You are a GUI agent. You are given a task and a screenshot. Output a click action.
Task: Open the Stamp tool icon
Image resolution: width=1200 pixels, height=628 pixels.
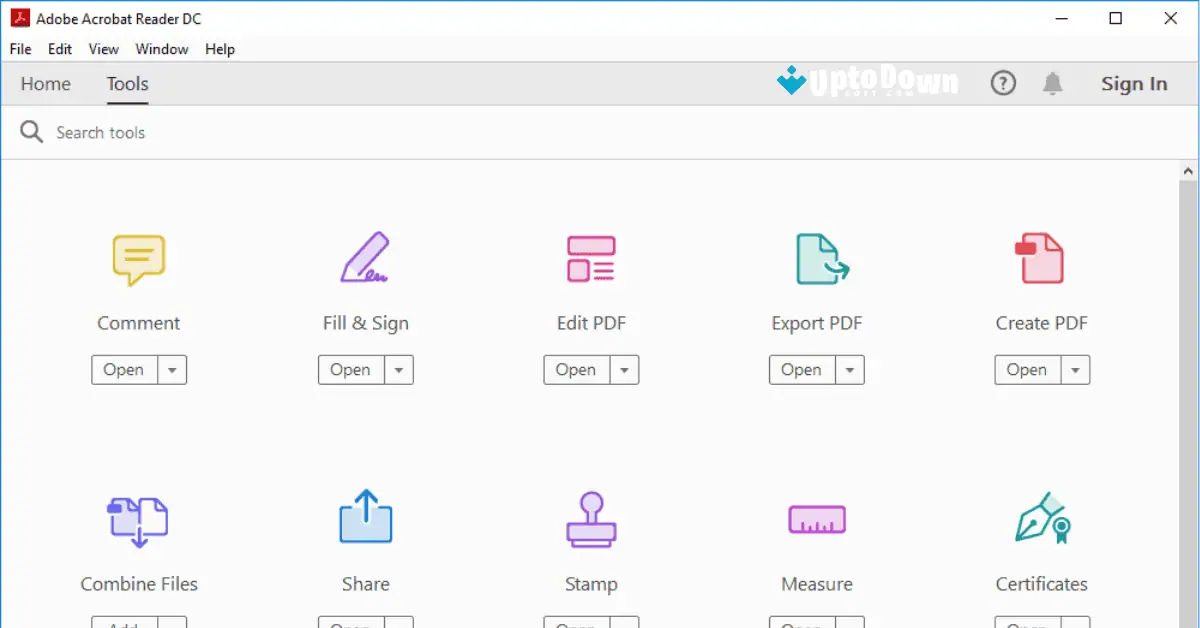point(591,518)
